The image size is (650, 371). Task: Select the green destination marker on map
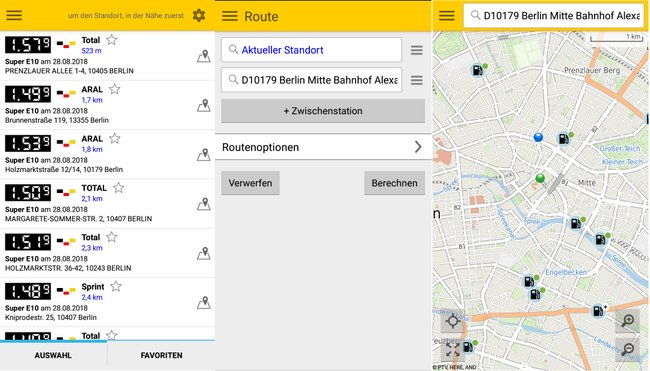[540, 178]
